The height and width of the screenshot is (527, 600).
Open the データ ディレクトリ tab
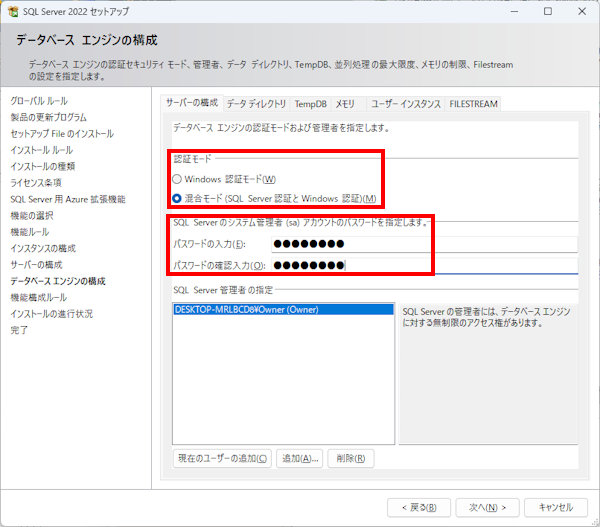coord(256,104)
